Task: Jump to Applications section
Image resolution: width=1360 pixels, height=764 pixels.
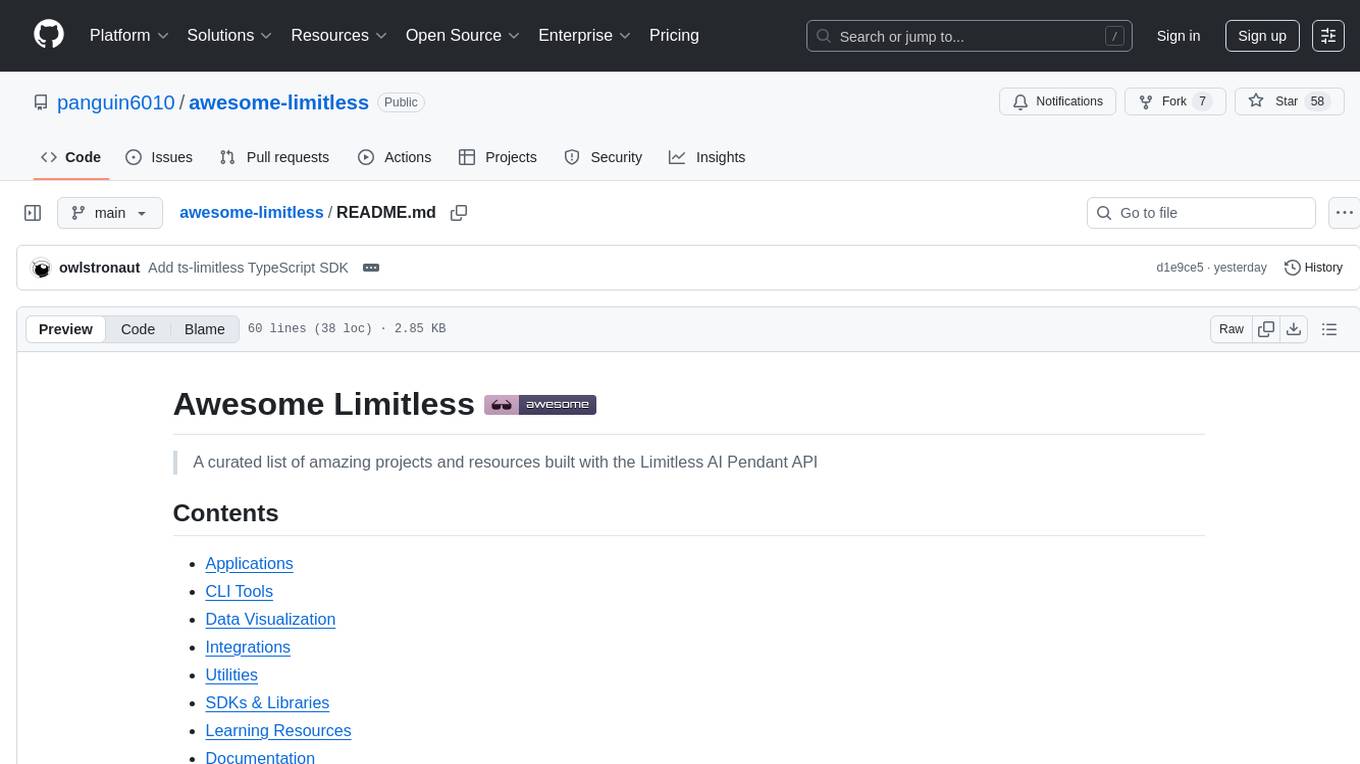Action: click(x=249, y=563)
